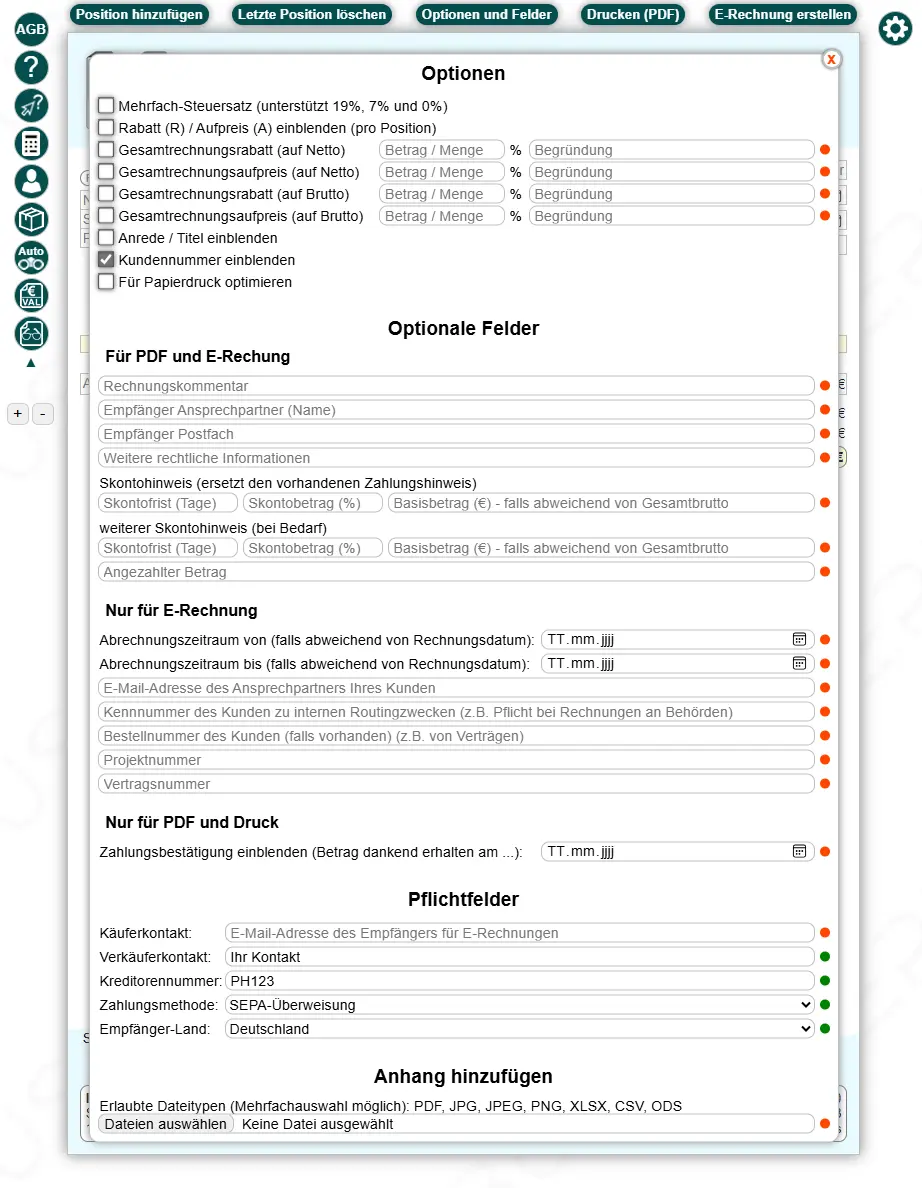This screenshot has height=1188, width=922.
Task: Click the Auto binoculars icon
Action: [x=31, y=257]
